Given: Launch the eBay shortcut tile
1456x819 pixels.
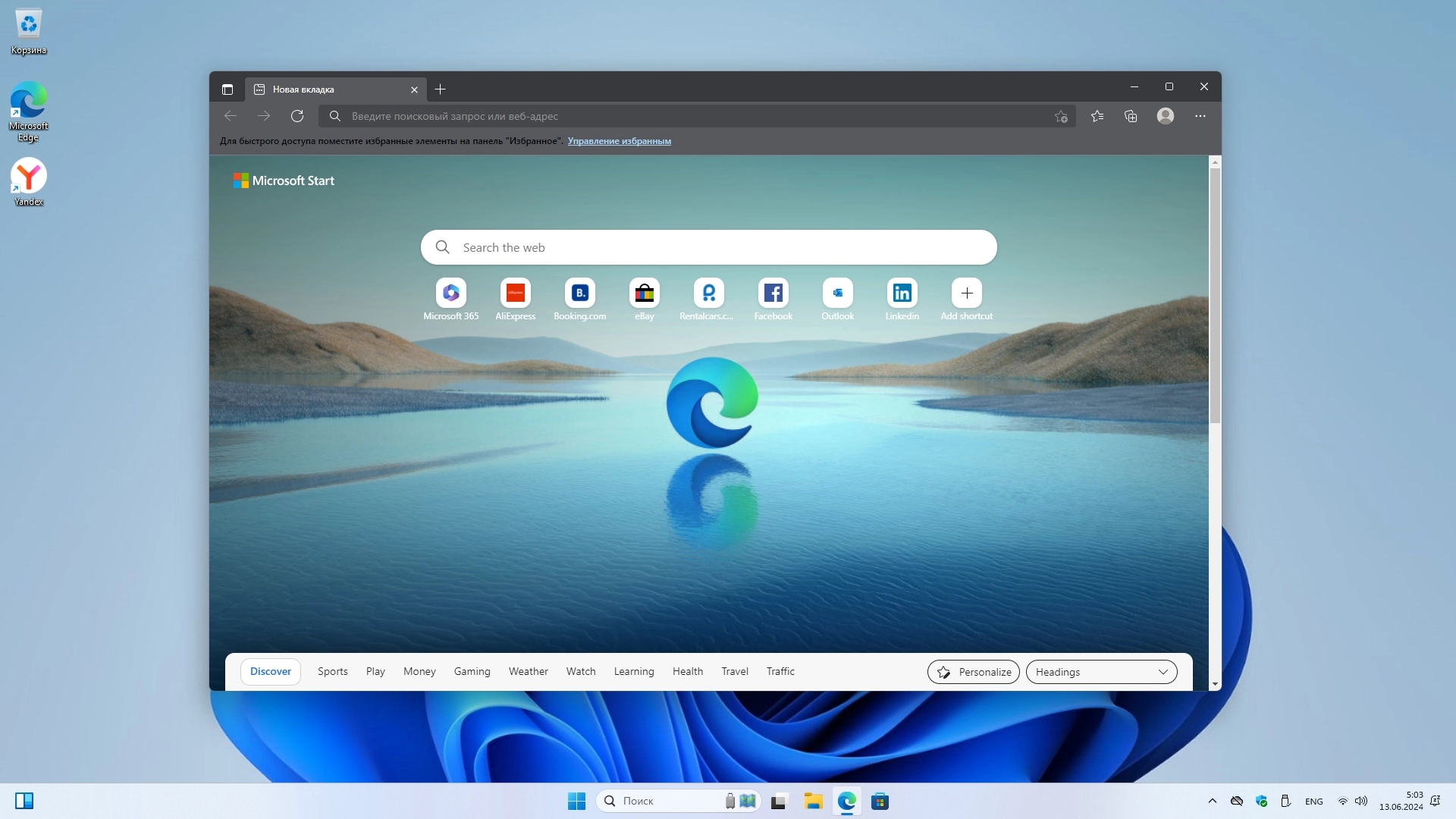Looking at the screenshot, I should pos(644,293).
